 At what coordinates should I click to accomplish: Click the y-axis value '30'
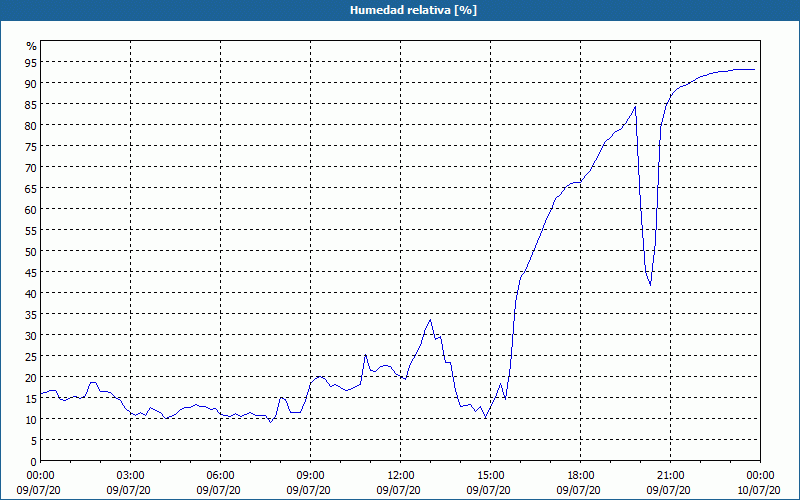click(x=31, y=335)
